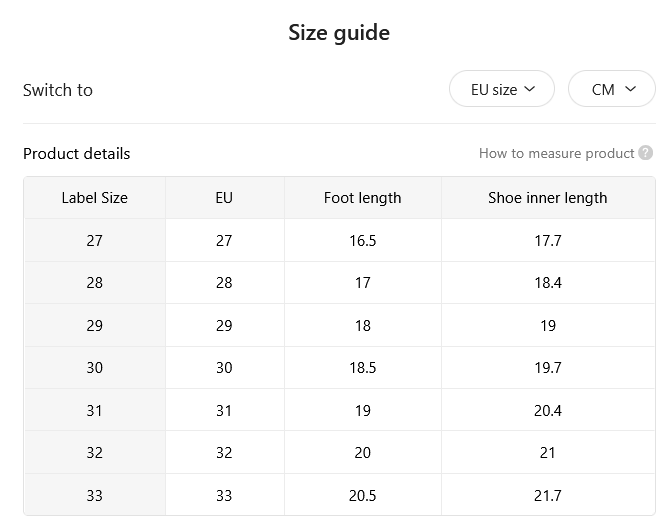Click the chevron in EU size selector
658x528 pixels.
(530, 89)
